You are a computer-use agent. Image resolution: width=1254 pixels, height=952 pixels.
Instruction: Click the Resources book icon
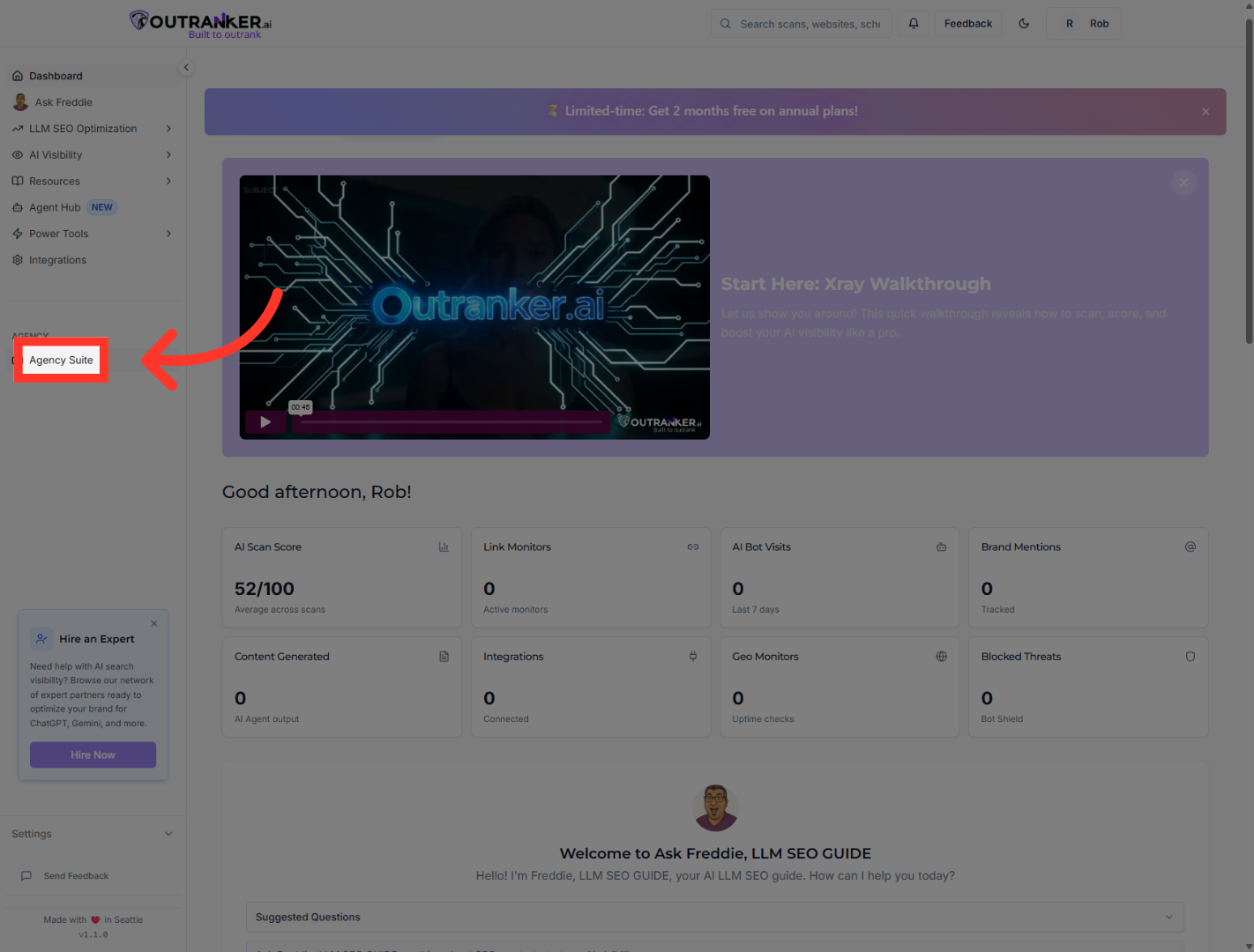click(18, 182)
